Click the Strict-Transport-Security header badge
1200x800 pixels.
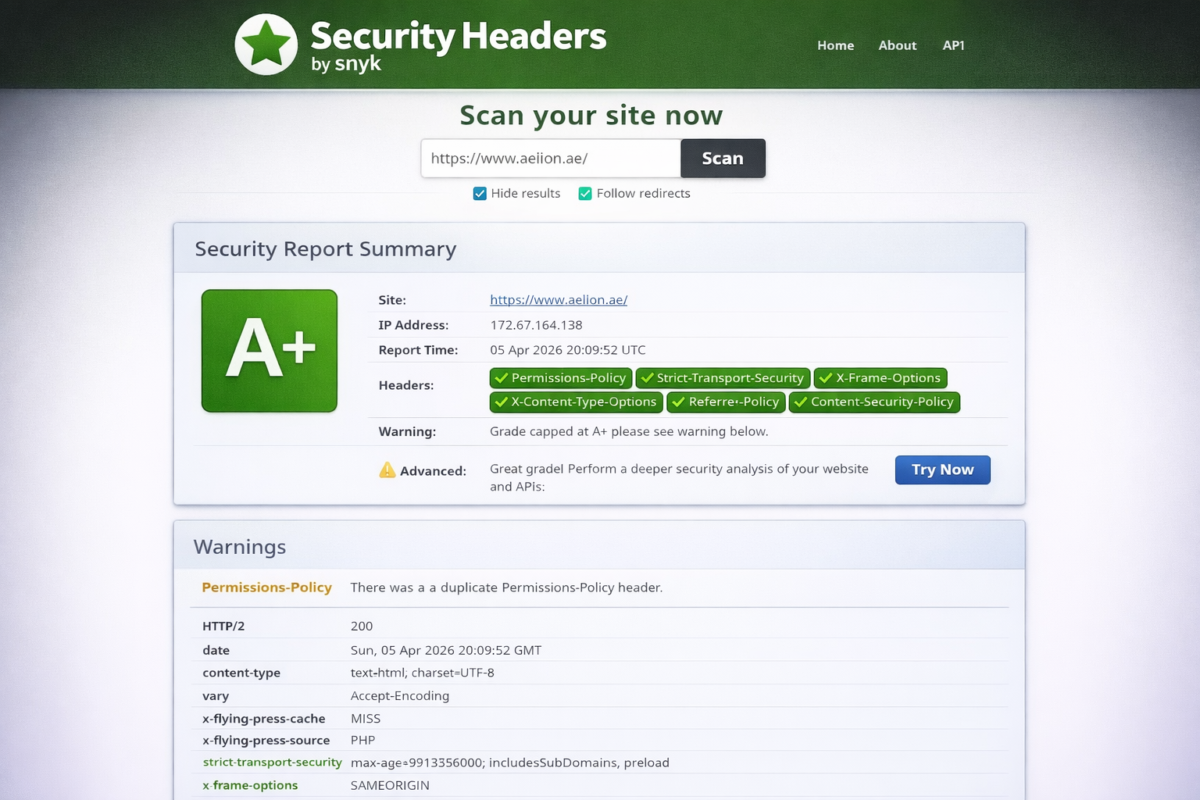pyautogui.click(x=722, y=378)
